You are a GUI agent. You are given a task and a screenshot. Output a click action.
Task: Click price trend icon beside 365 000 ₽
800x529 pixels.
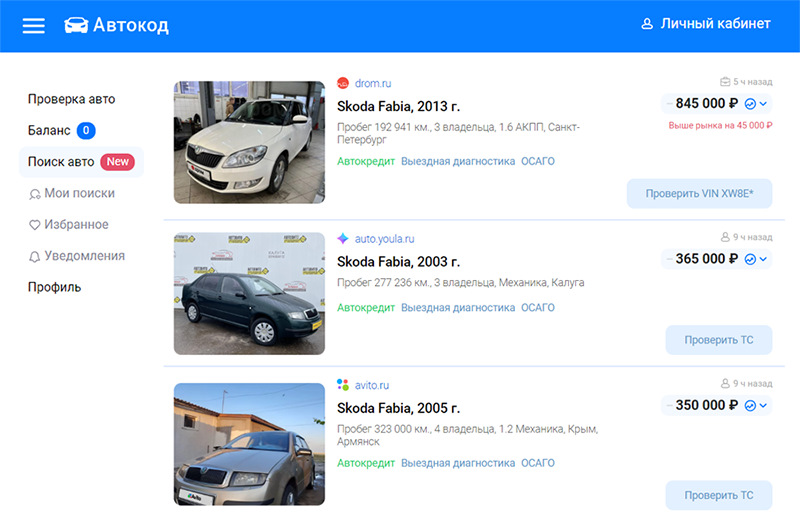coord(750,259)
